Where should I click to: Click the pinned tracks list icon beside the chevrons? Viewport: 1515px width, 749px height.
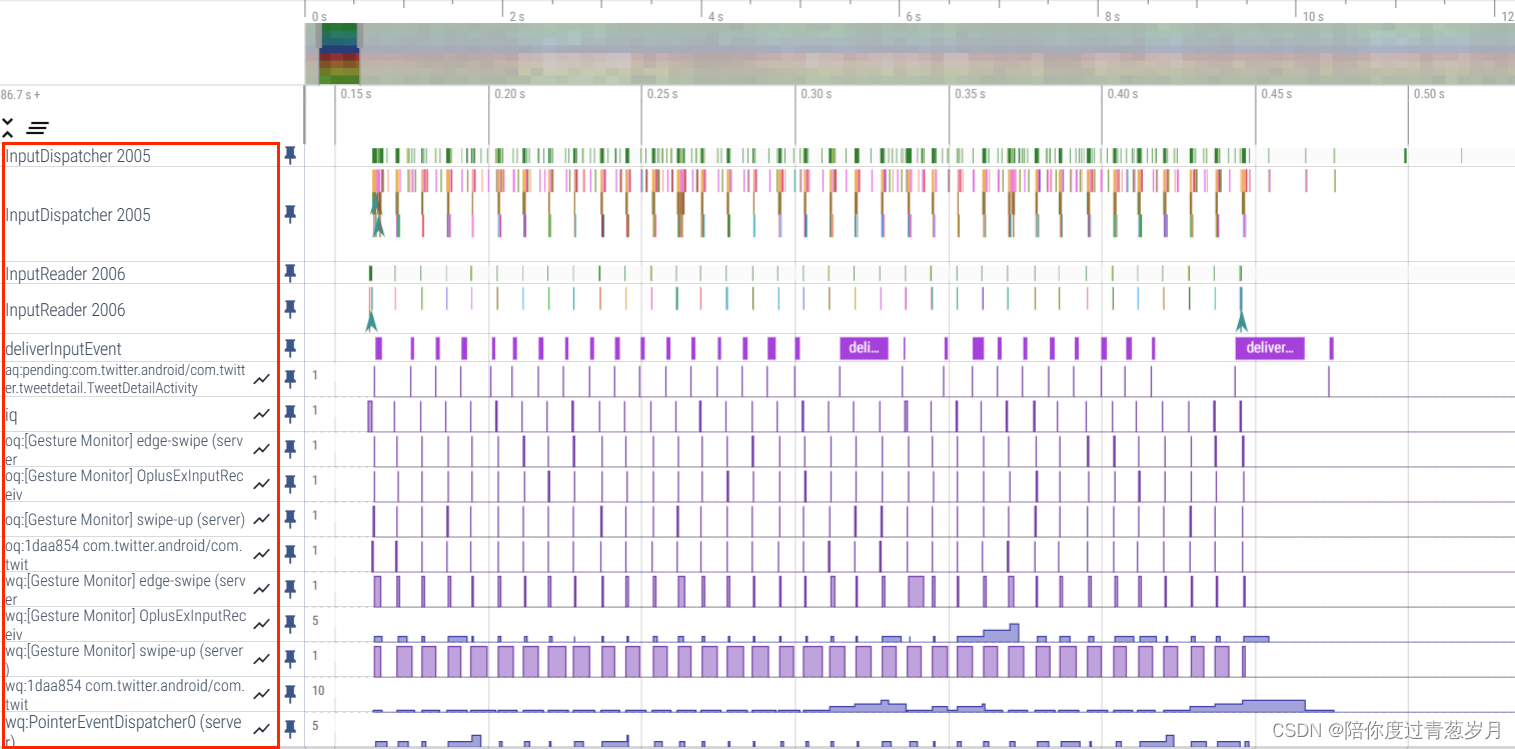tap(38, 128)
